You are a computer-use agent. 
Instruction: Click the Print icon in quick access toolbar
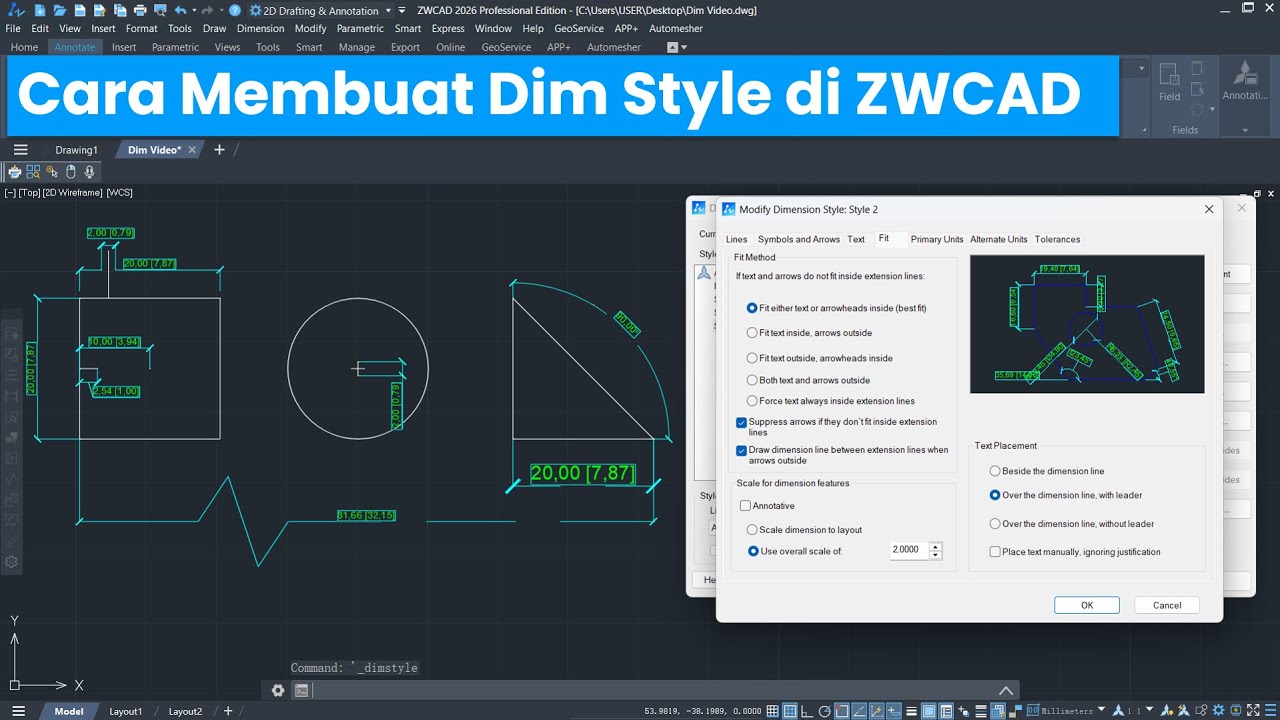(x=140, y=10)
